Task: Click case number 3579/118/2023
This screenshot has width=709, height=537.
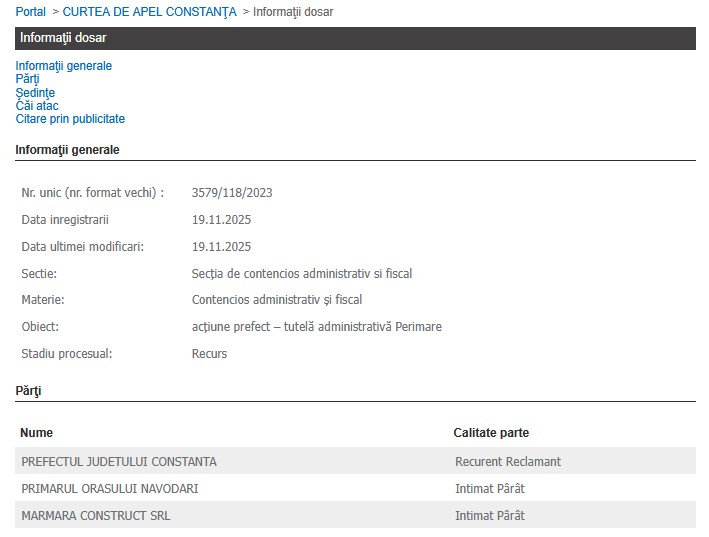Action: coord(231,193)
